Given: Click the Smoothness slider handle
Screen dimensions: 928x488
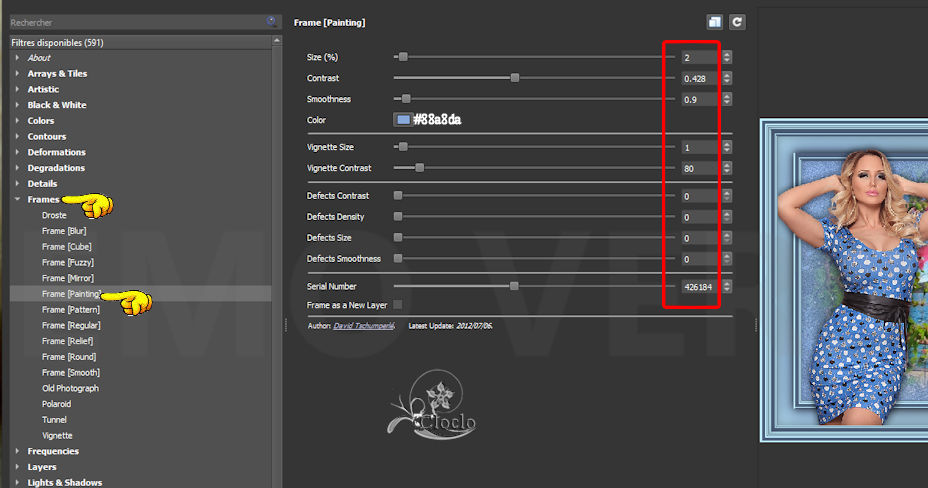Looking at the screenshot, I should (405, 99).
